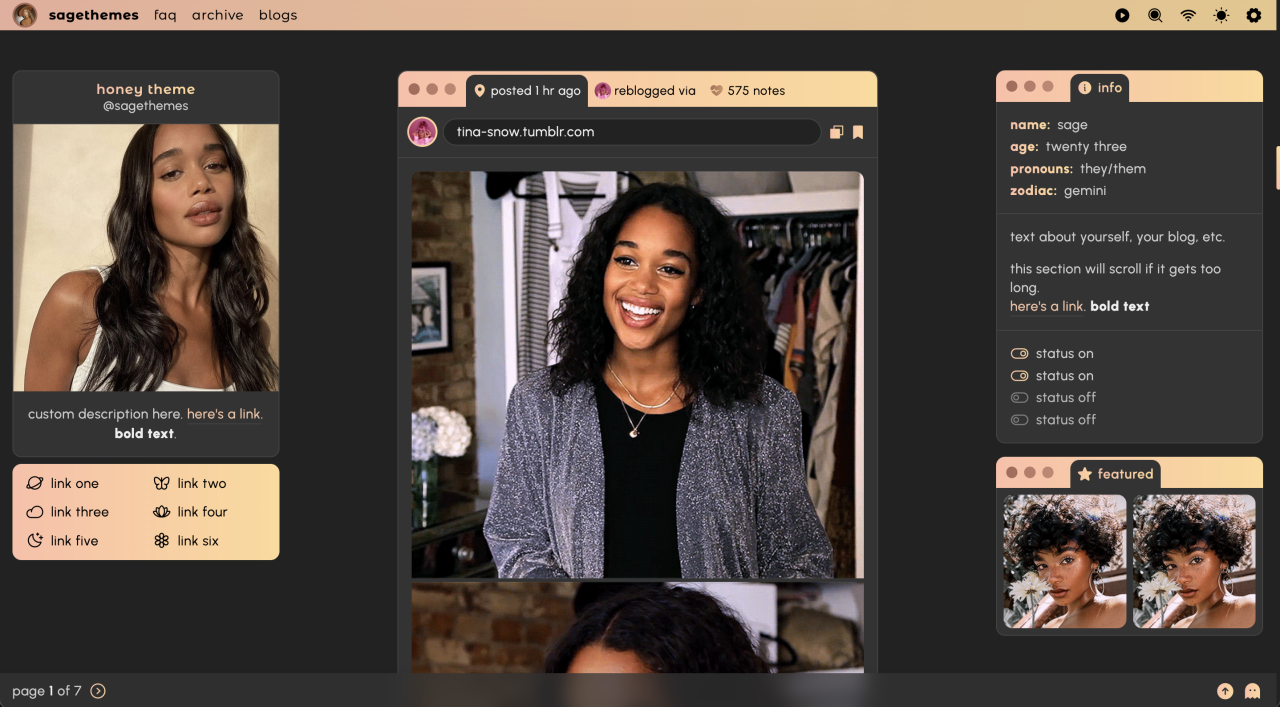The height and width of the screenshot is (707, 1280).
Task: Click the play icon in top bar
Action: [x=1122, y=16]
